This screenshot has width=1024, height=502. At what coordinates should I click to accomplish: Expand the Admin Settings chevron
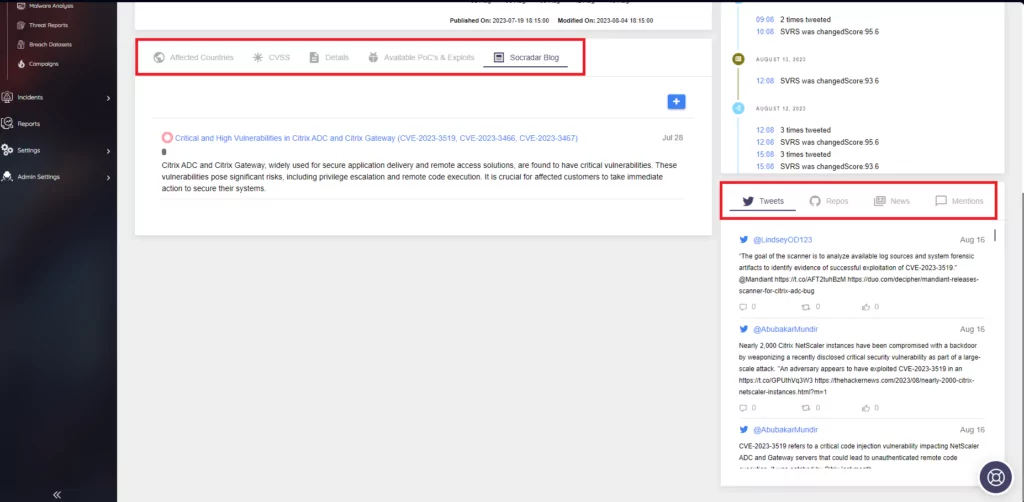(108, 177)
